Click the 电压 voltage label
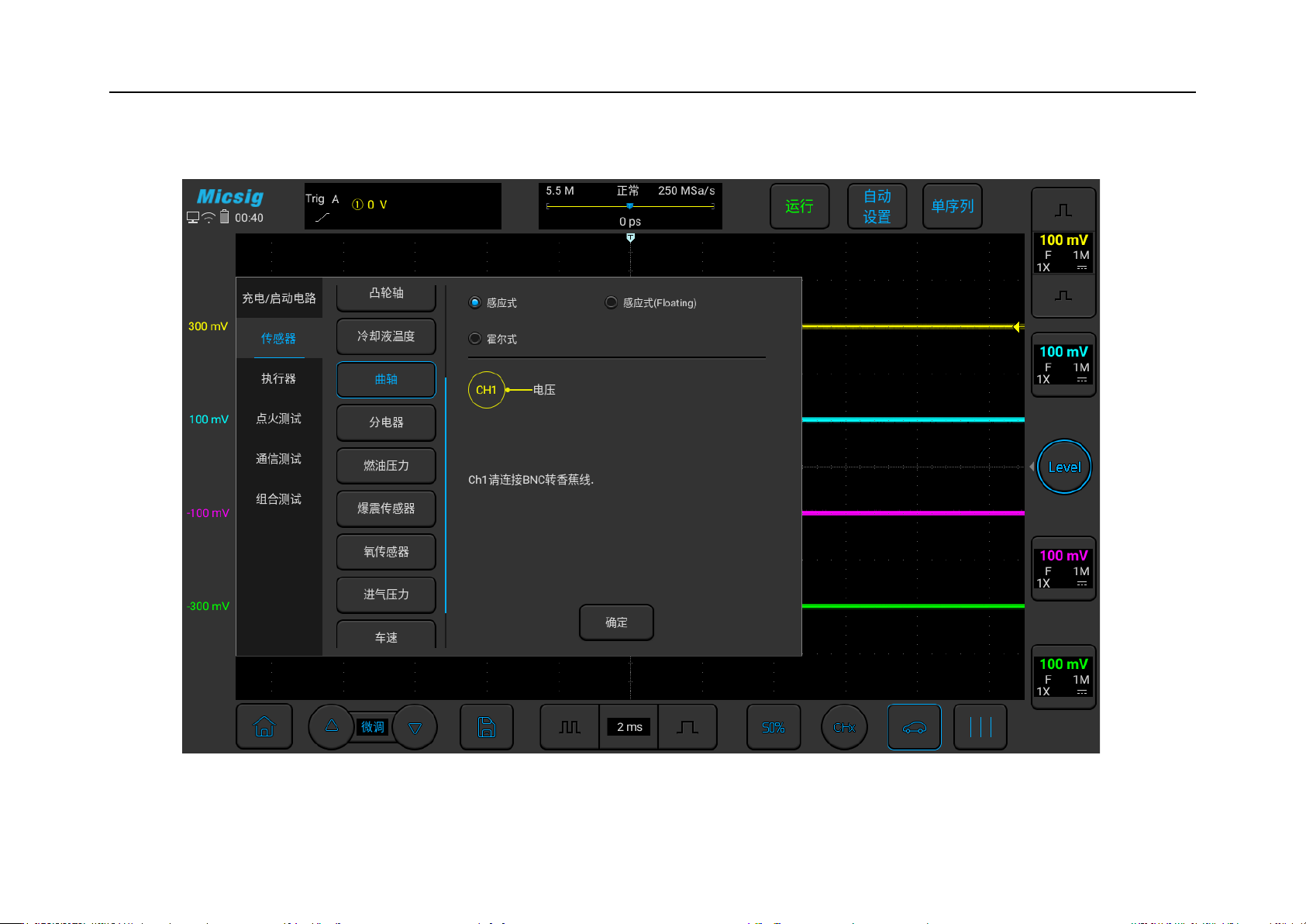 (x=544, y=390)
